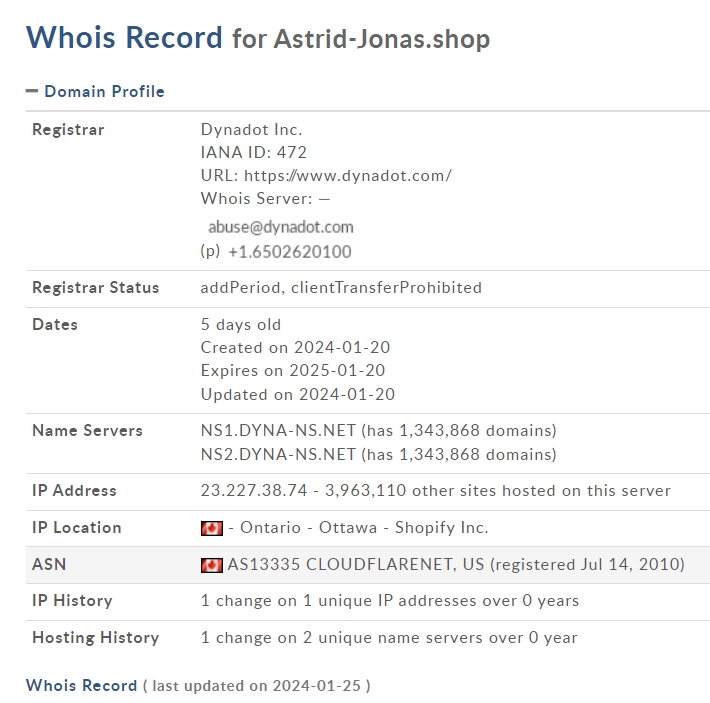Click the Shopify Inc. location text
The width and height of the screenshot is (710, 703).
click(441, 528)
